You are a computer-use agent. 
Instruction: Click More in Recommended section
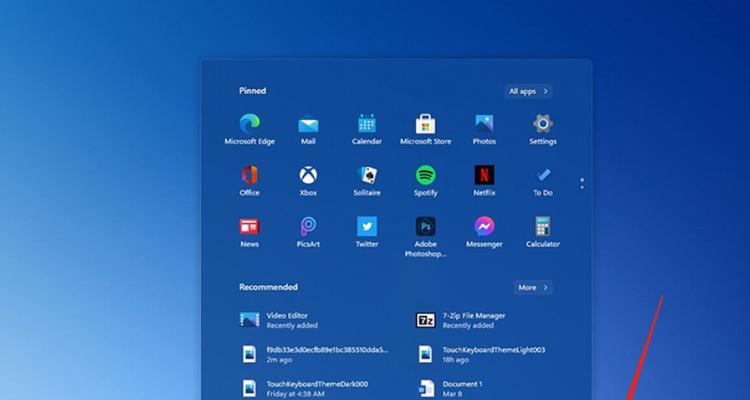pos(533,288)
